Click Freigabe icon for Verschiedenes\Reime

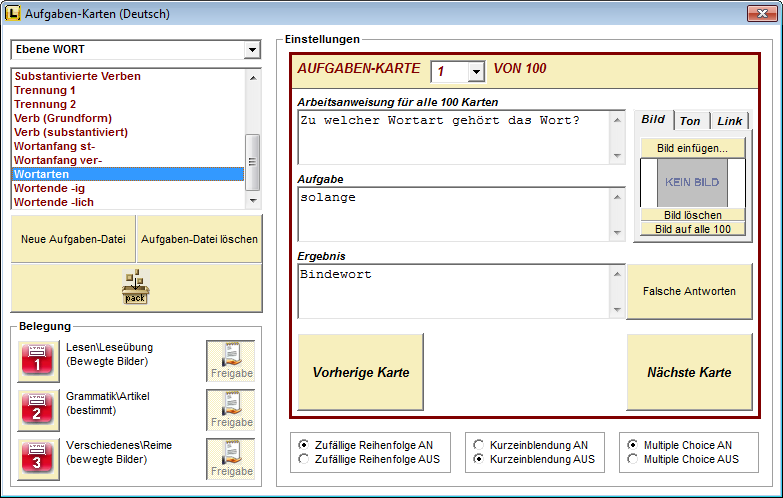pos(231,459)
